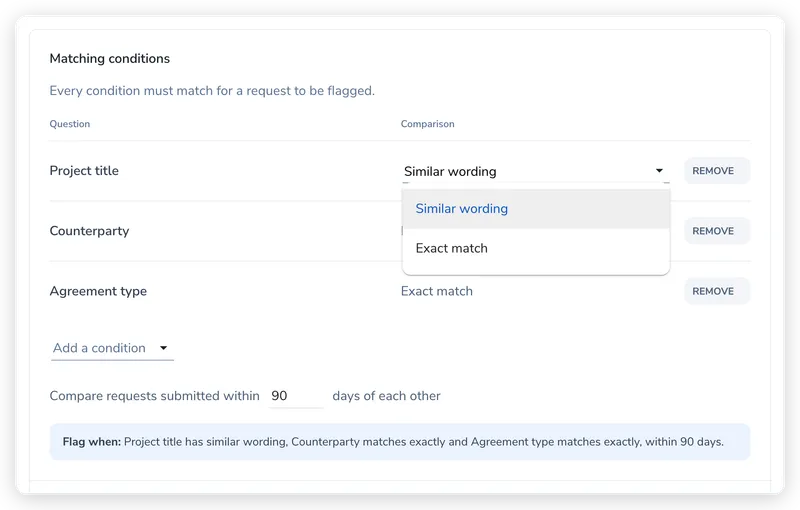
Task: Remove the Counterparty condition
Action: click(717, 231)
